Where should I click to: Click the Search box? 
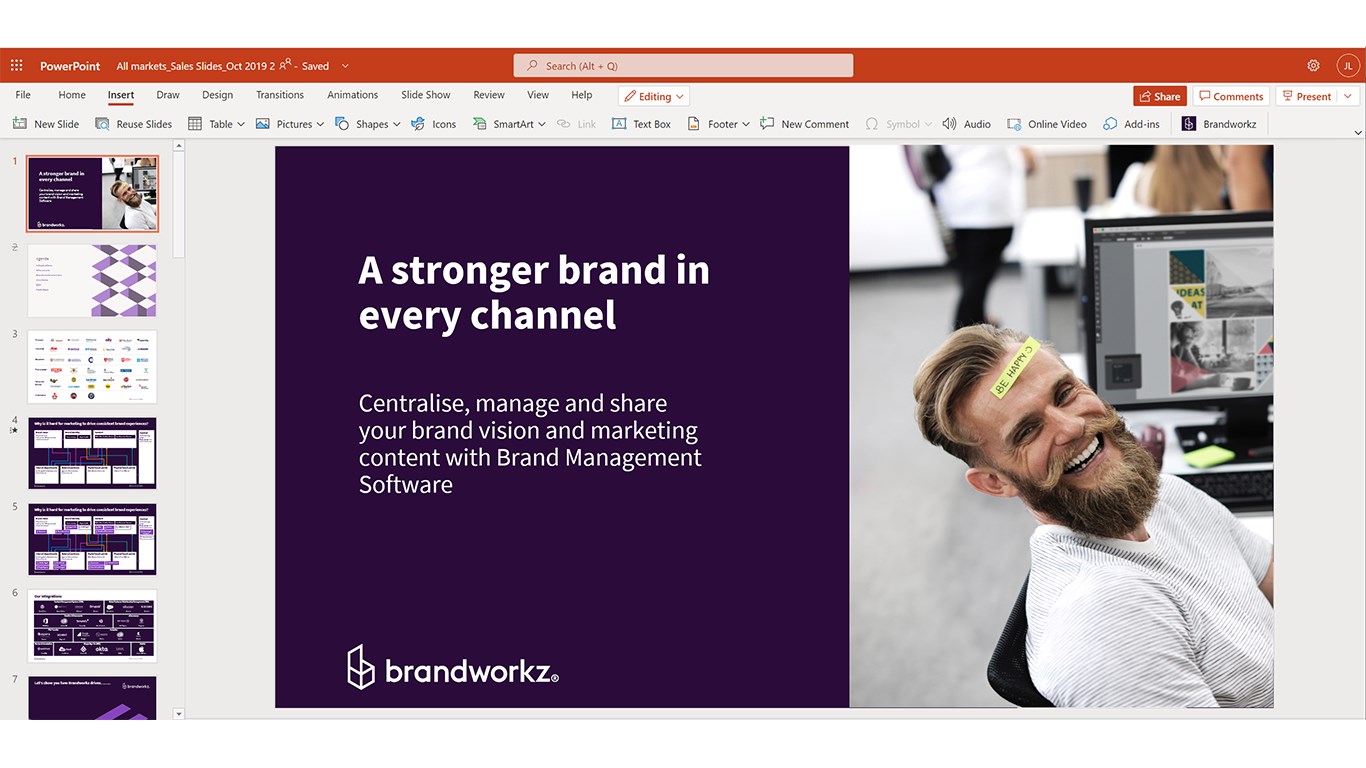tap(683, 66)
